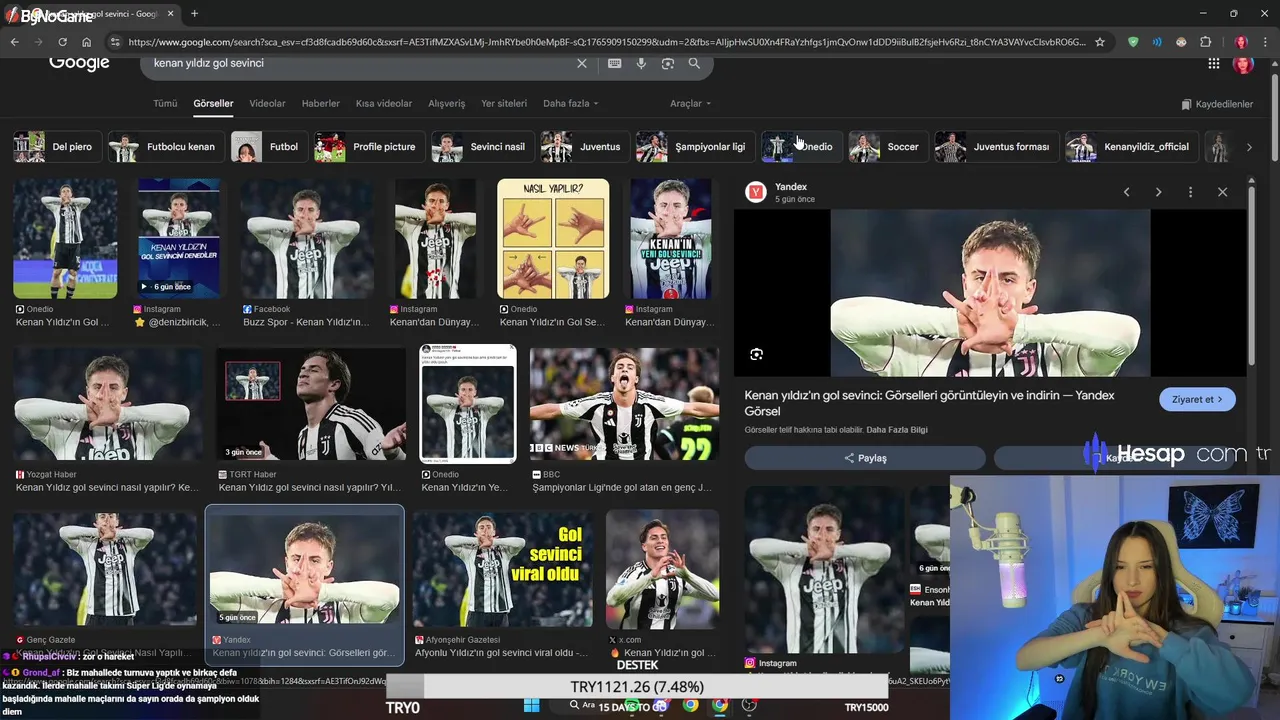Open the Chrome three-dot menu
1280x720 pixels.
tap(1266, 42)
